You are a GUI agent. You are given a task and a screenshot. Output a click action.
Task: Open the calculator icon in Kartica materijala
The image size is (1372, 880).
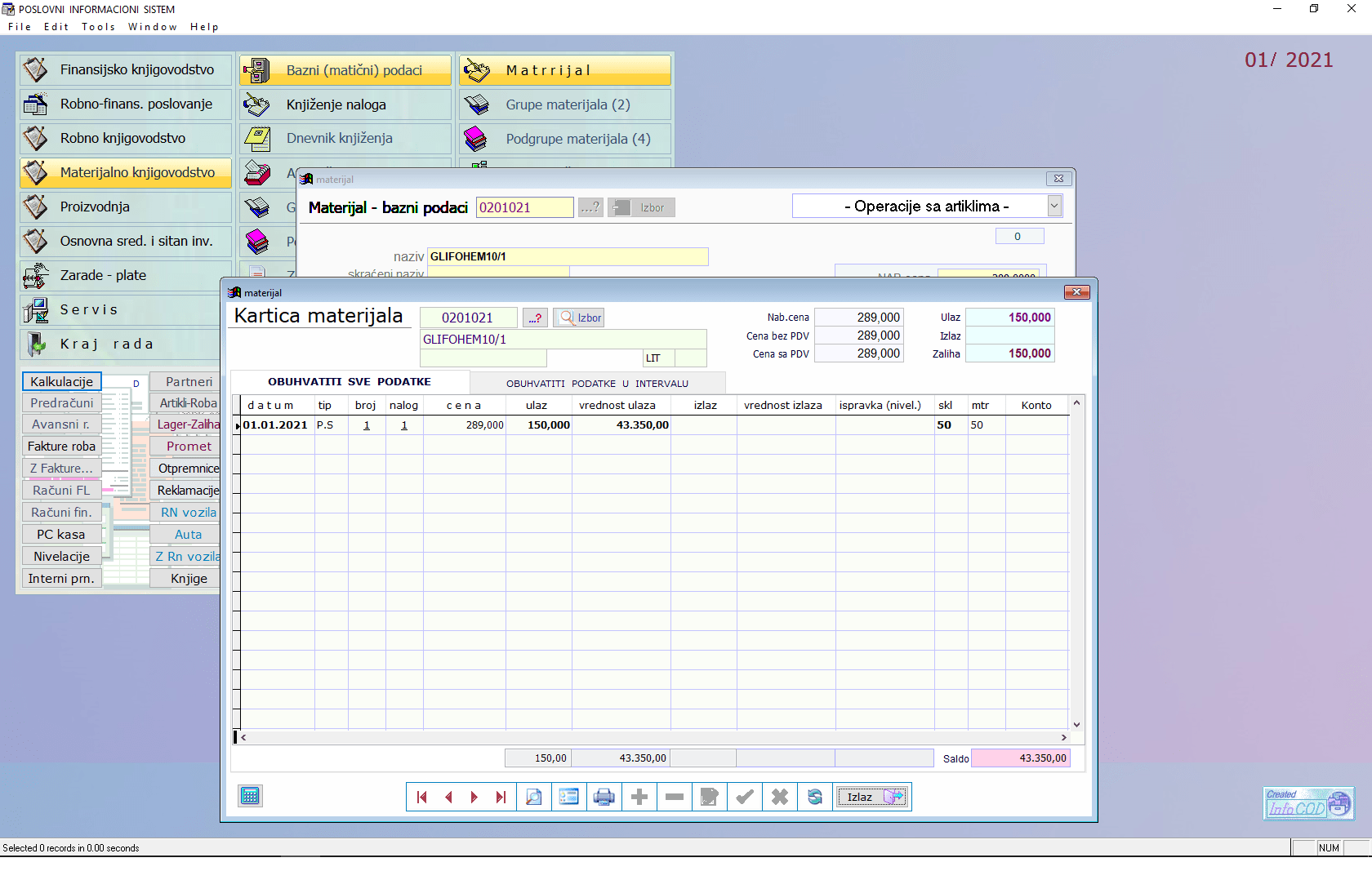click(250, 796)
